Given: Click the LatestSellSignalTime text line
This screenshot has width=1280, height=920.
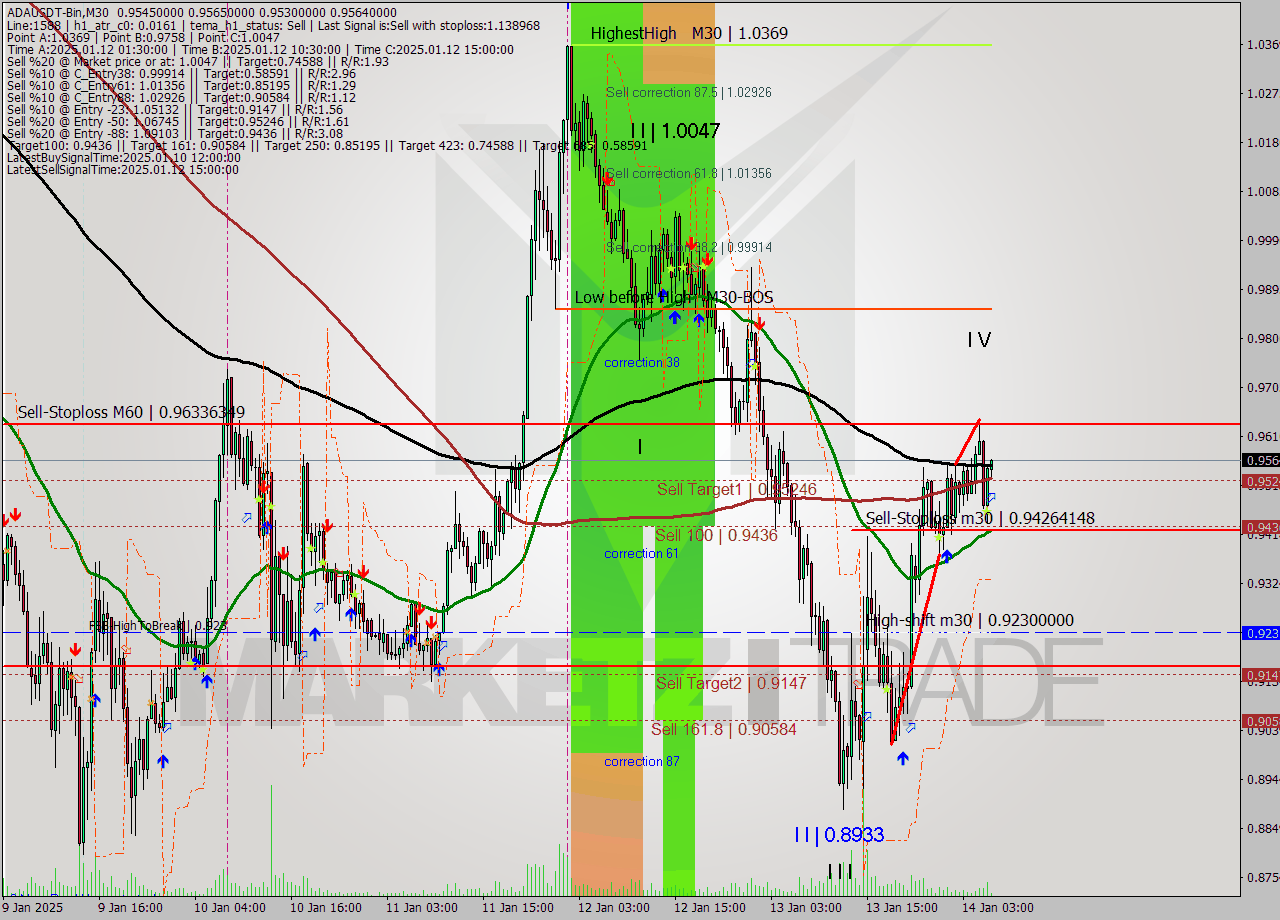Looking at the screenshot, I should [x=122, y=169].
